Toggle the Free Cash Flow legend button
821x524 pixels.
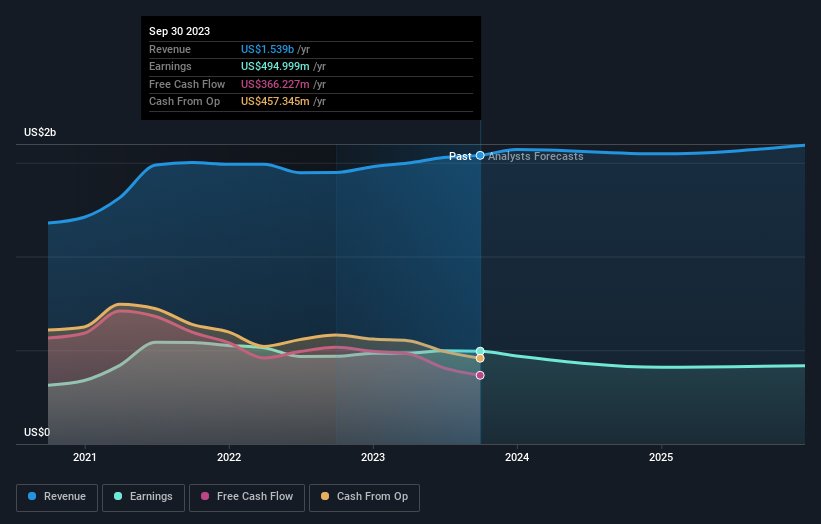tap(247, 497)
